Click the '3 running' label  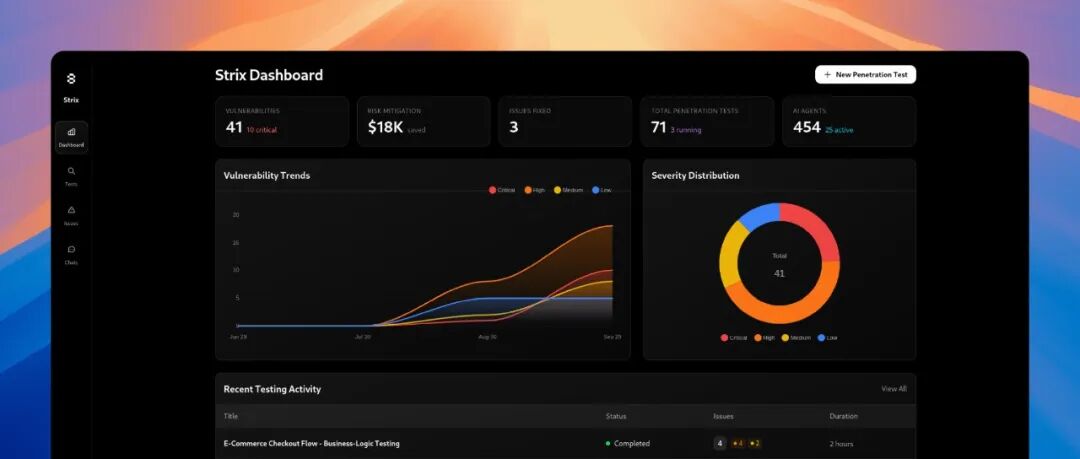685,130
